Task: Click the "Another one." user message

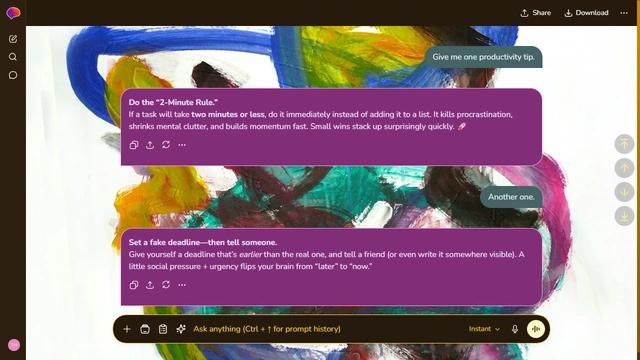Action: tap(511, 197)
